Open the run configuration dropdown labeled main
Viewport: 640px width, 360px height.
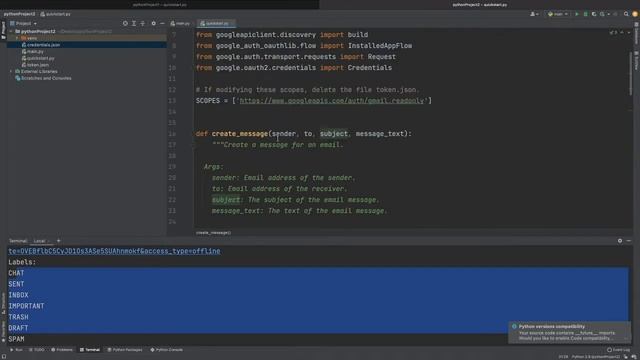(x=558, y=14)
